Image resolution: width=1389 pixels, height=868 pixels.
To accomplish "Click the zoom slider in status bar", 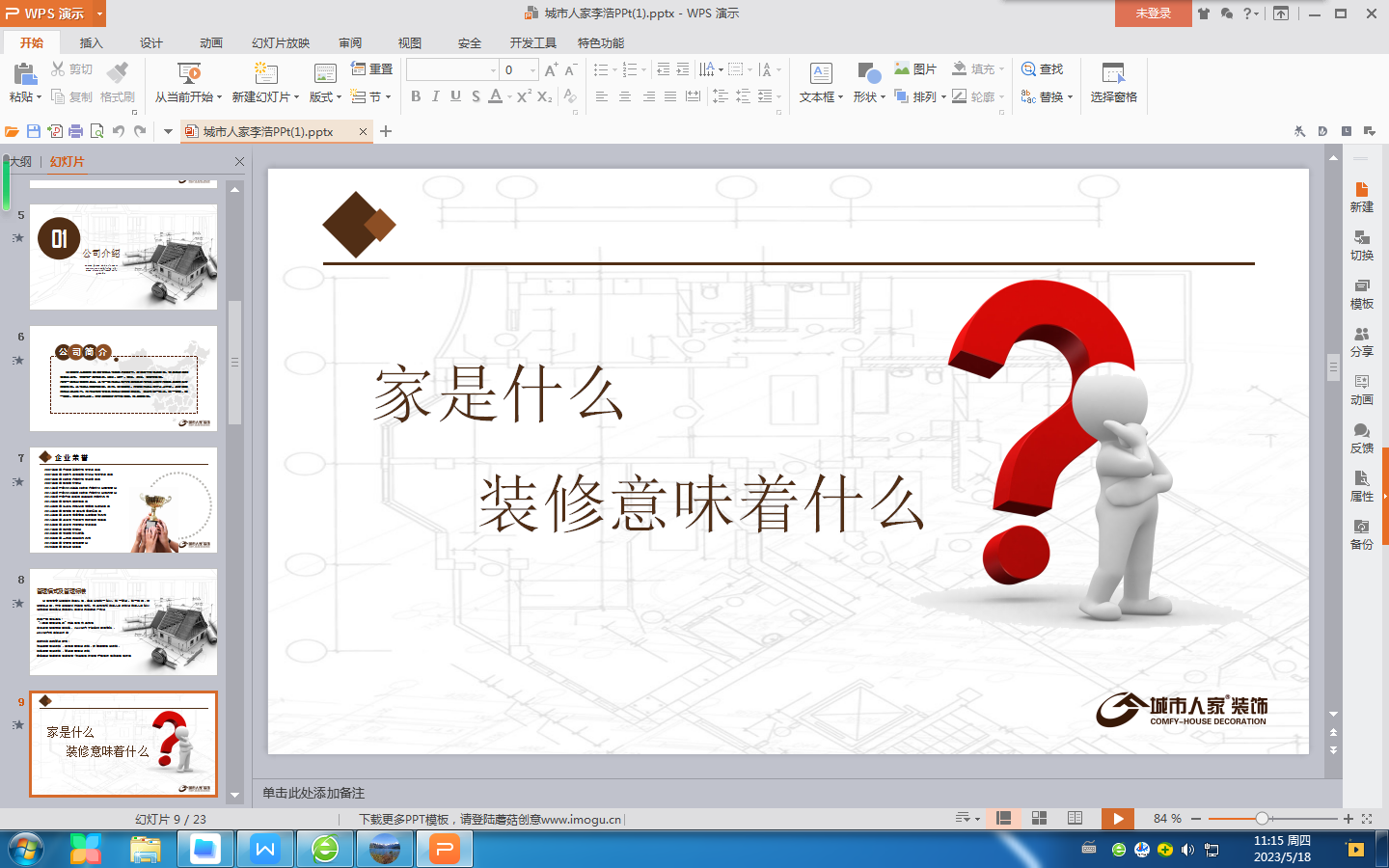I will (1262, 819).
